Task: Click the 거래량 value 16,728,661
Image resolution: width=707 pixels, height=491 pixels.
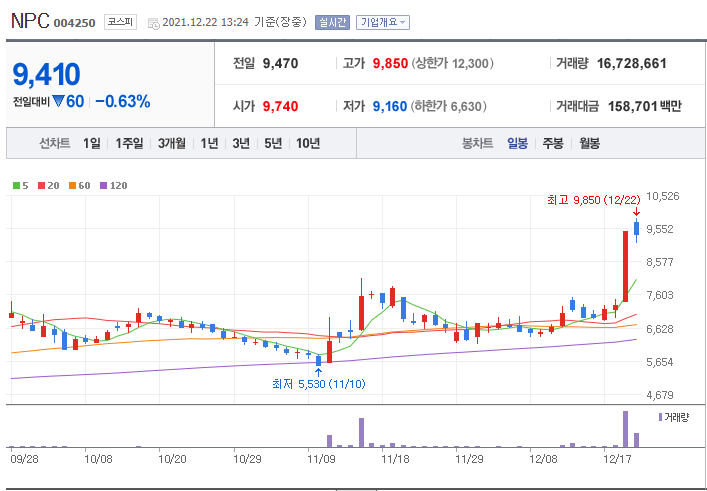Action: coord(632,64)
